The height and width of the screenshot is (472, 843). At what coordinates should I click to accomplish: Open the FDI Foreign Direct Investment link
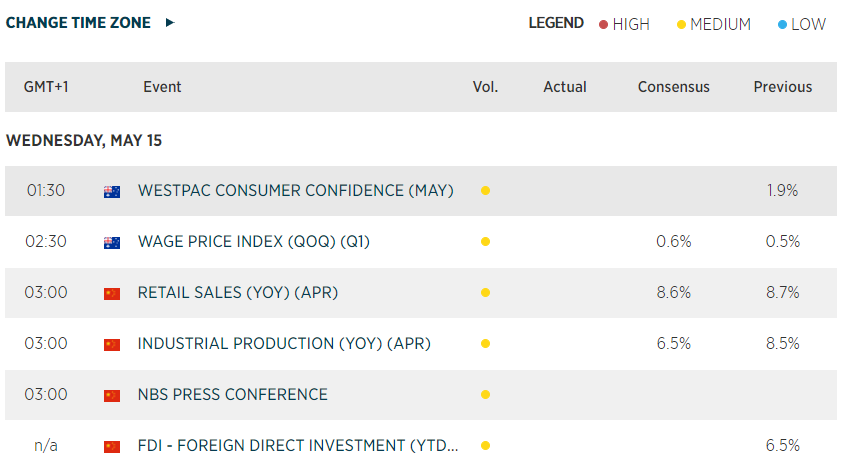click(298, 446)
